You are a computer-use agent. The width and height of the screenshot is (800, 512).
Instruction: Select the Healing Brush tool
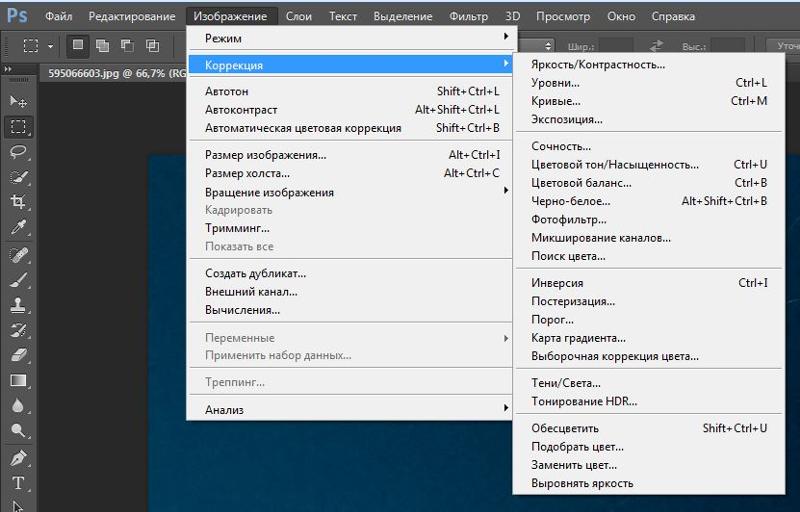18,254
